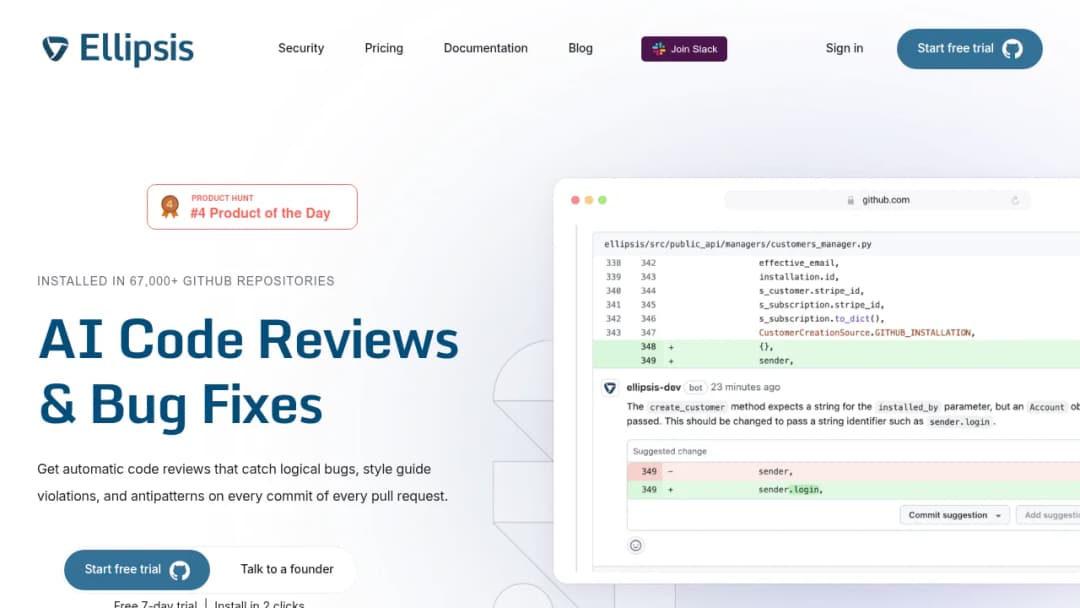Click the lock icon beside github.com

851,200
